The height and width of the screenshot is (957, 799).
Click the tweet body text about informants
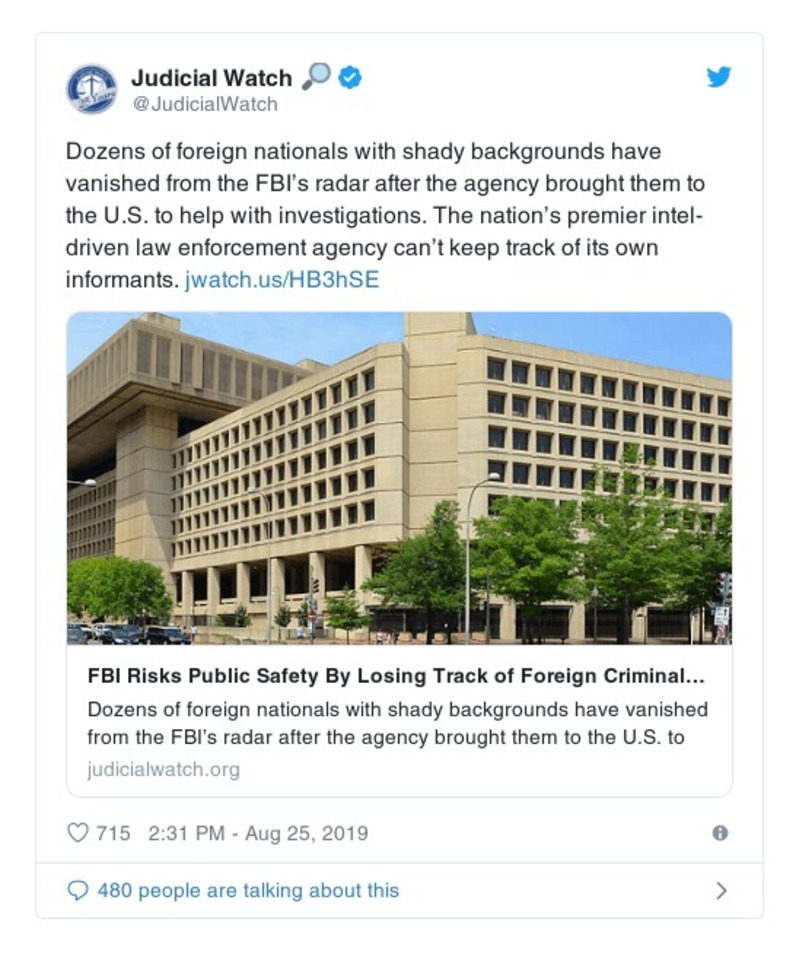(365, 215)
